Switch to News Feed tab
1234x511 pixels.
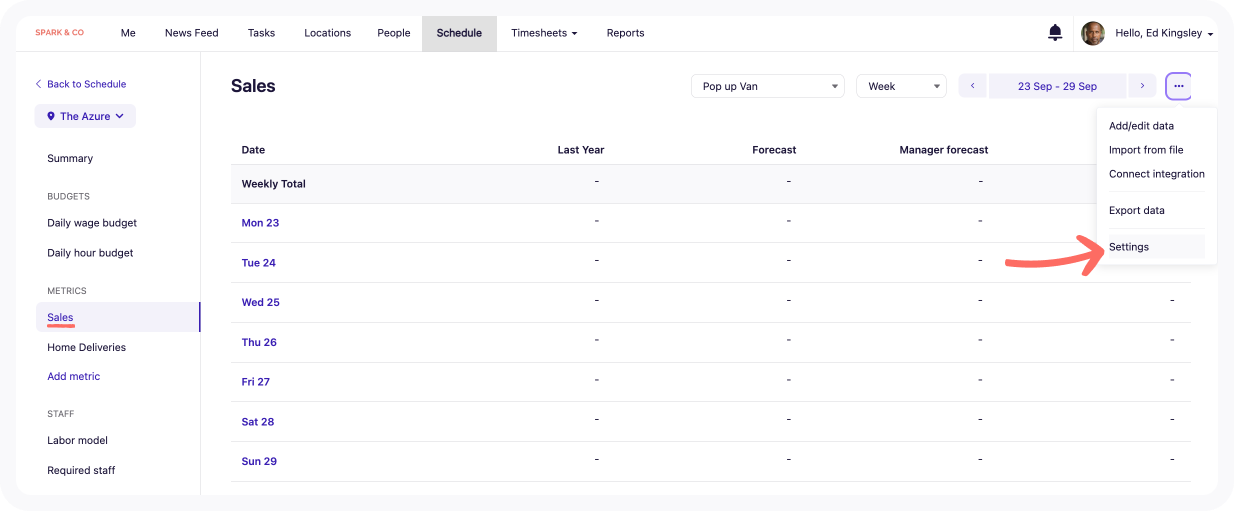(x=191, y=33)
